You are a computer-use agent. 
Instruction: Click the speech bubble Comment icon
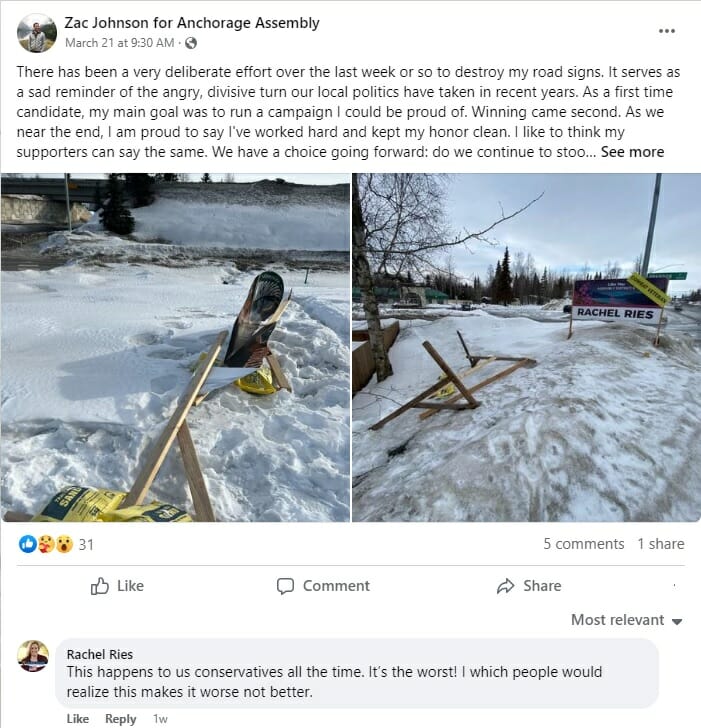pyautogui.click(x=285, y=586)
